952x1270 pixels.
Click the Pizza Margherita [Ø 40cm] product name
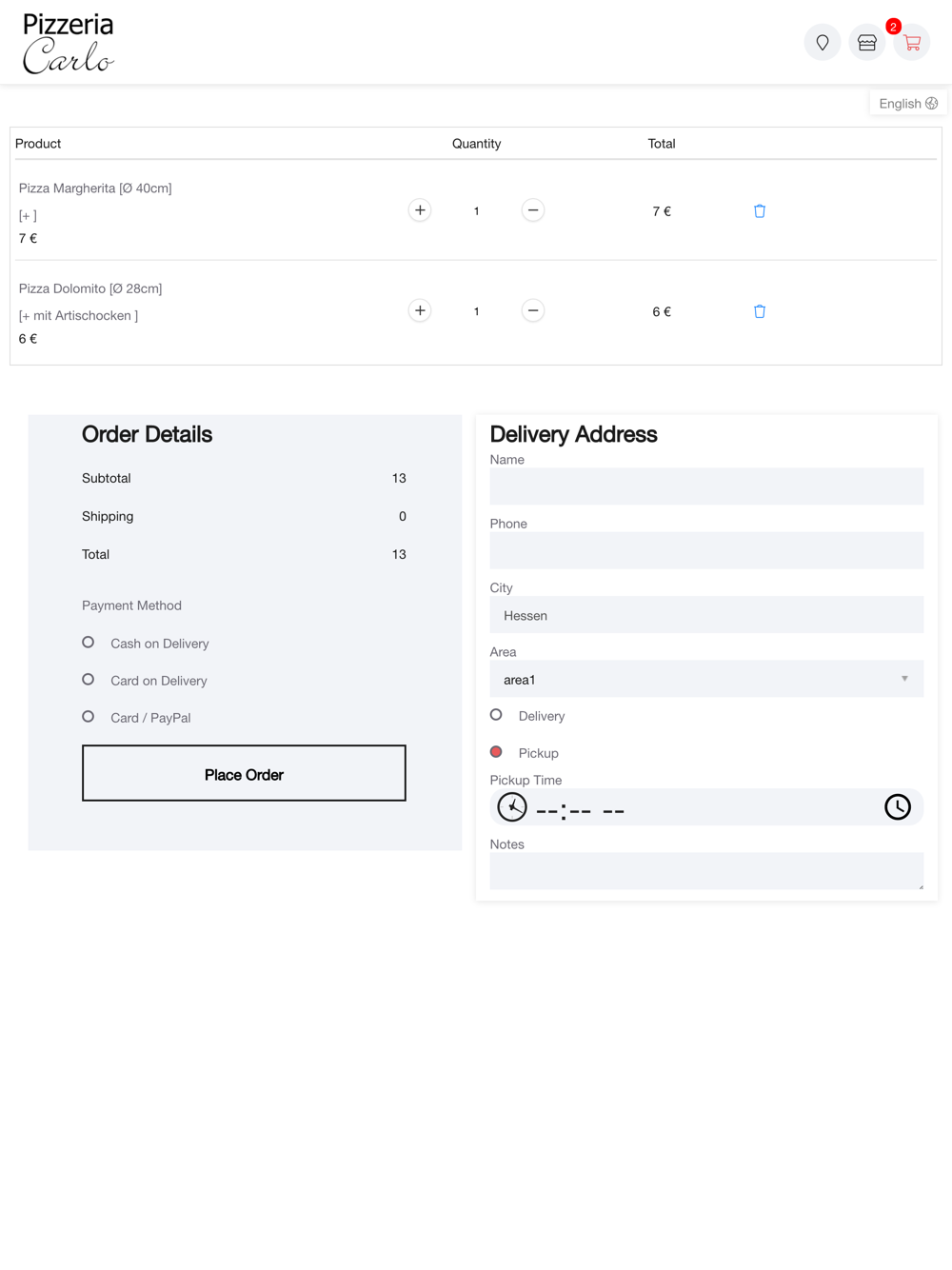coord(95,189)
